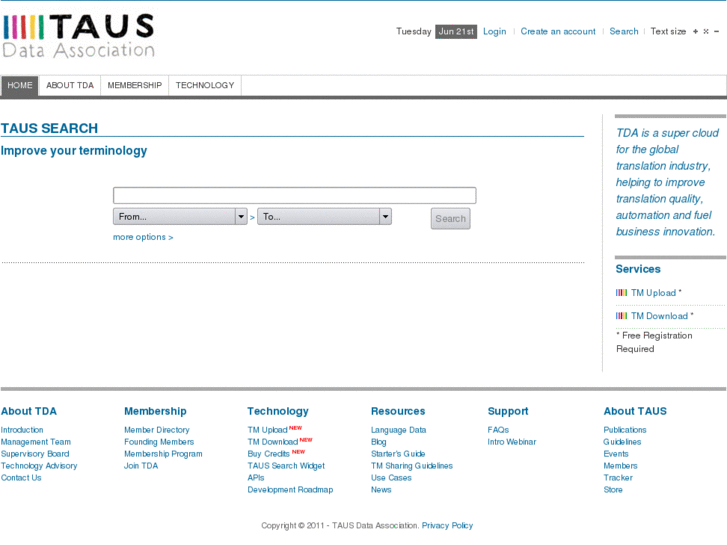Image resolution: width=727 pixels, height=545 pixels.
Task: Click the colored bars icon beside TM Upload
Action: (621, 293)
